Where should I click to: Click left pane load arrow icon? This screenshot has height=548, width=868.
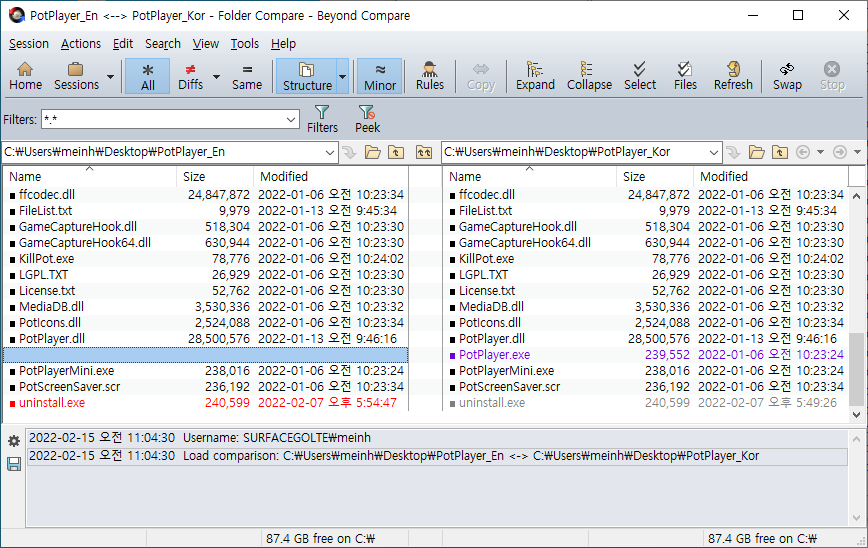pos(349,152)
